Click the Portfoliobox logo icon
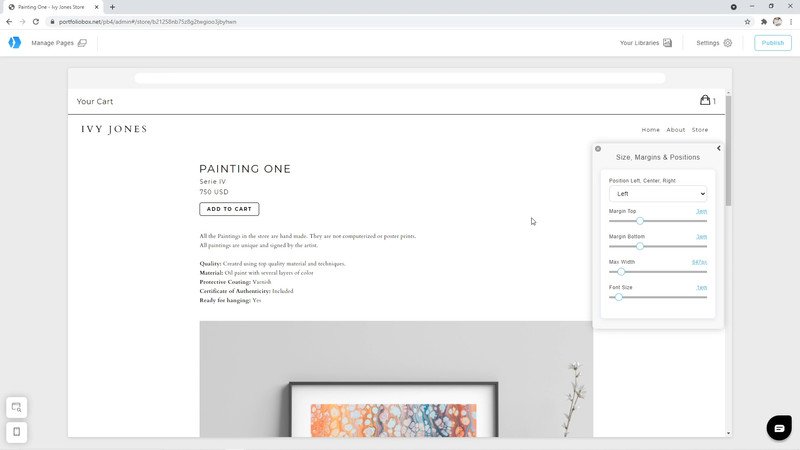This screenshot has height=450, width=800. [x=15, y=43]
